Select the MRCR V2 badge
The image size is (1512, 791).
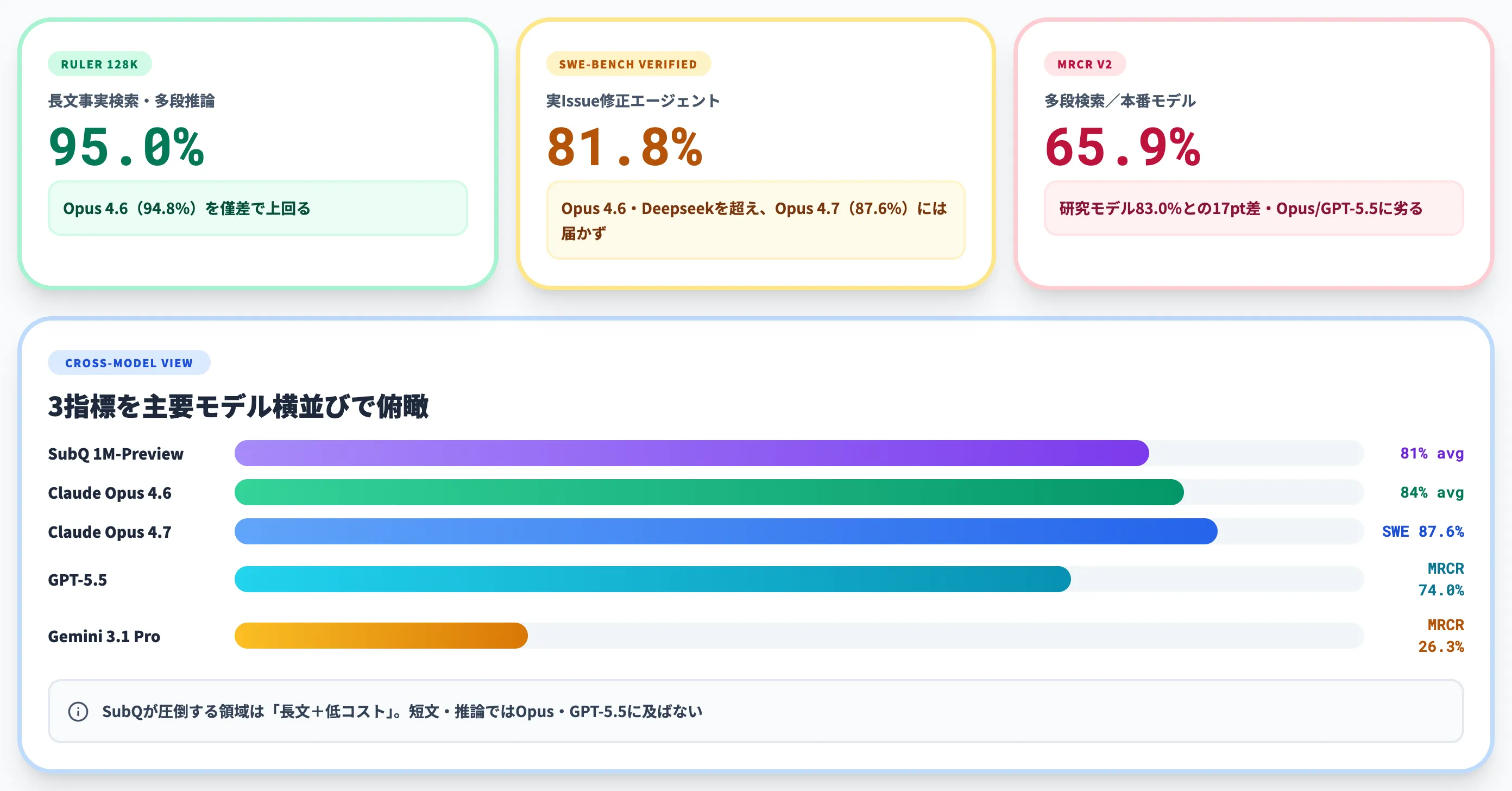(1085, 64)
